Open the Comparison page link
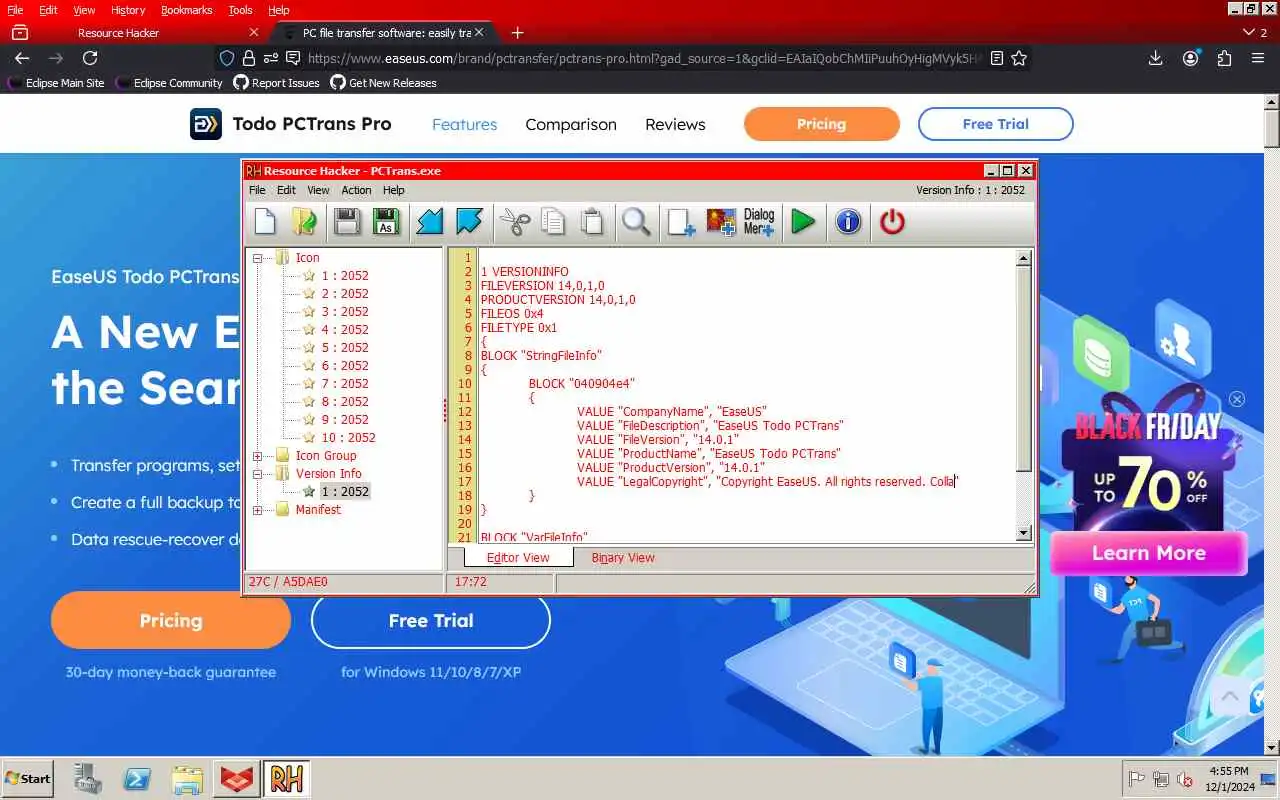Viewport: 1280px width, 800px height. 571,125
